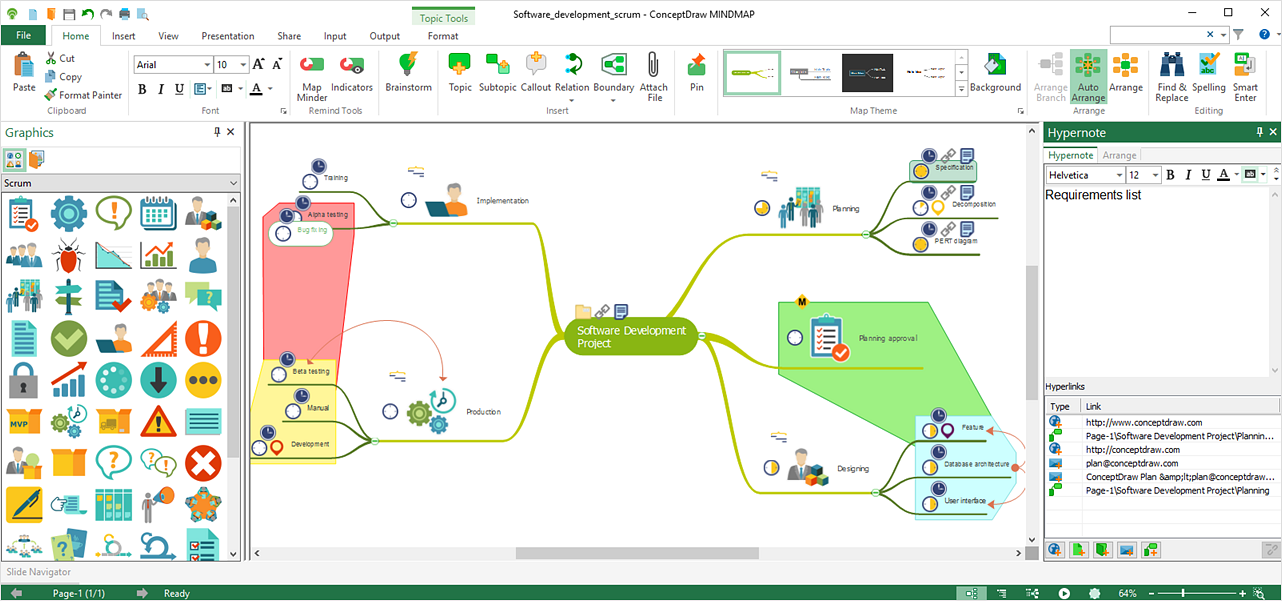Screen dimensions: 1282x601
Task: Print the mind map from quick access toolbar
Action: [125, 14]
